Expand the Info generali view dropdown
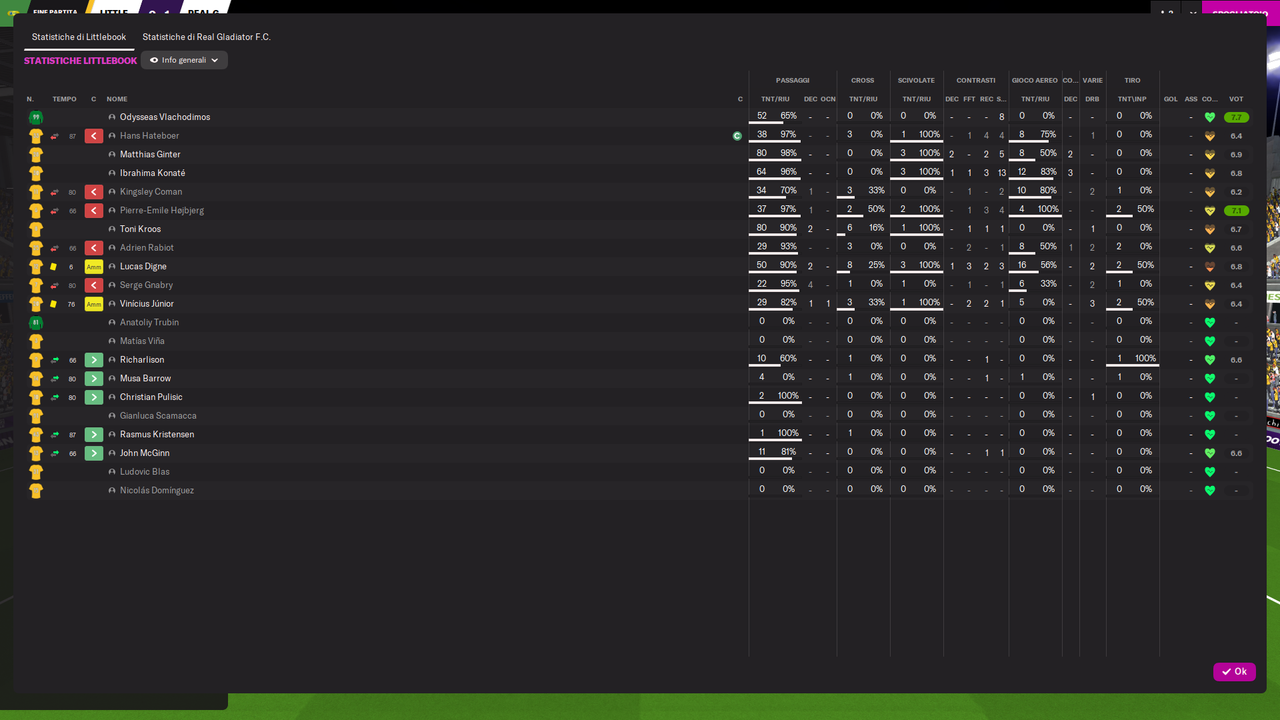 click(x=184, y=60)
